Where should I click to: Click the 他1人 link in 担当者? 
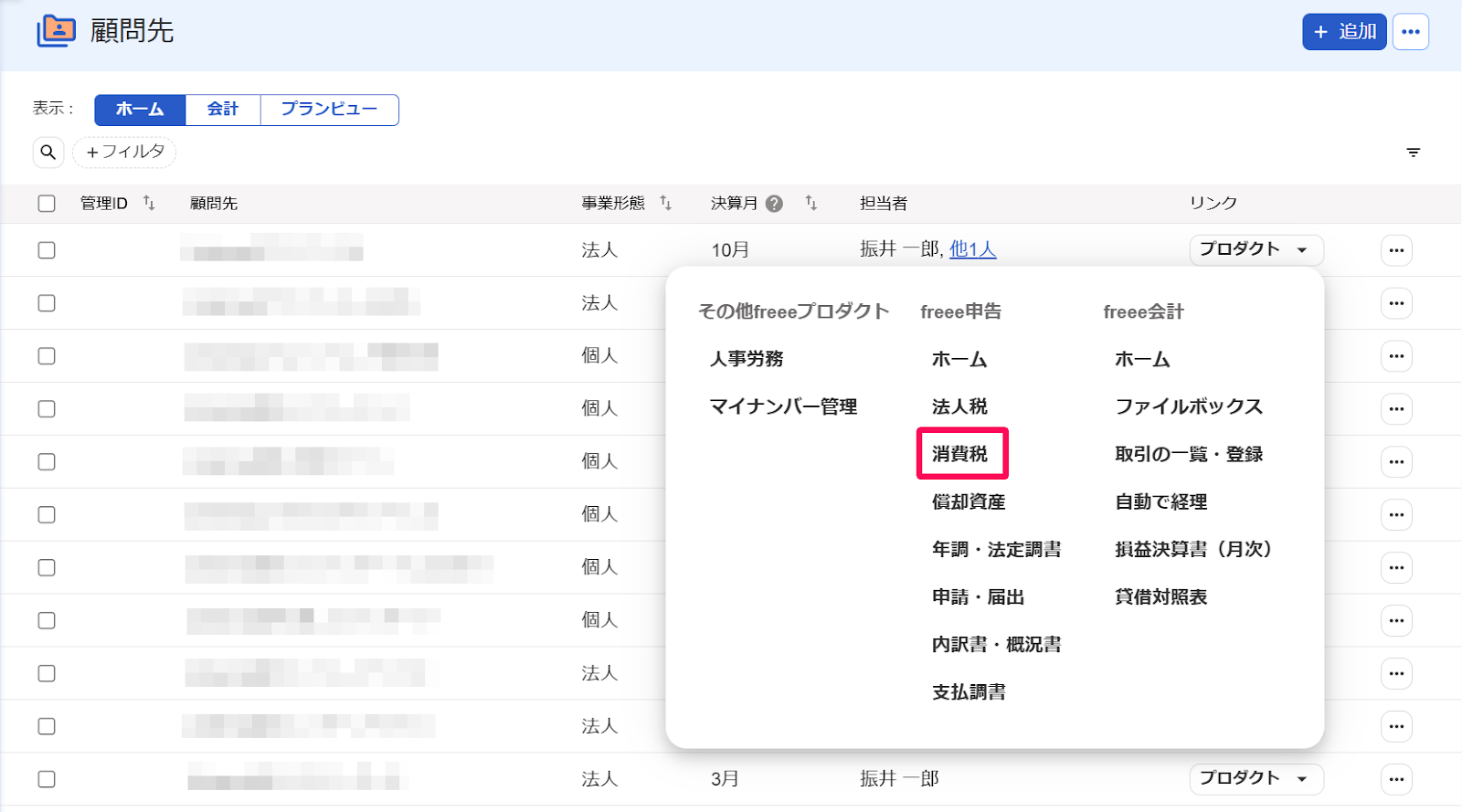(973, 249)
